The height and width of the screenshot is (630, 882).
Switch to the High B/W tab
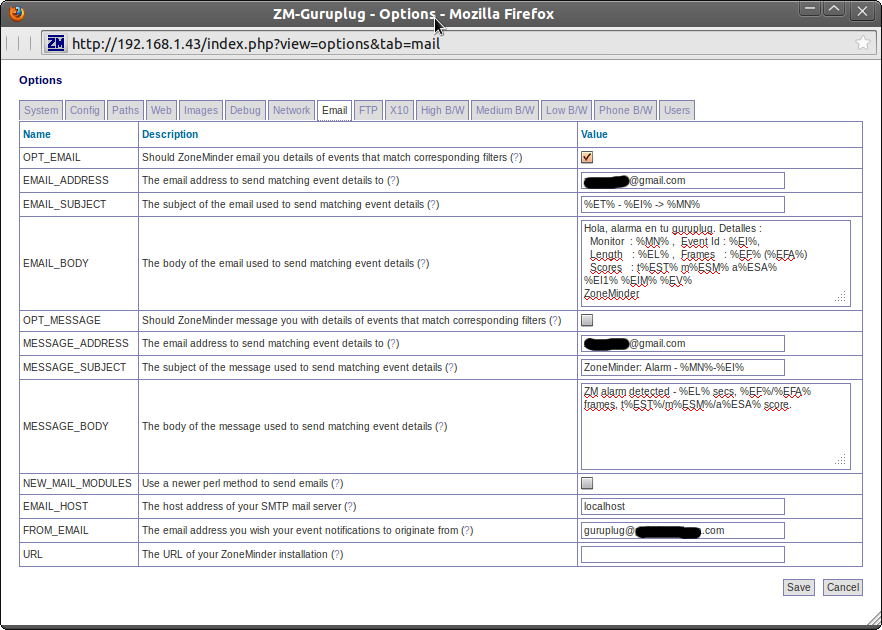tap(443, 110)
